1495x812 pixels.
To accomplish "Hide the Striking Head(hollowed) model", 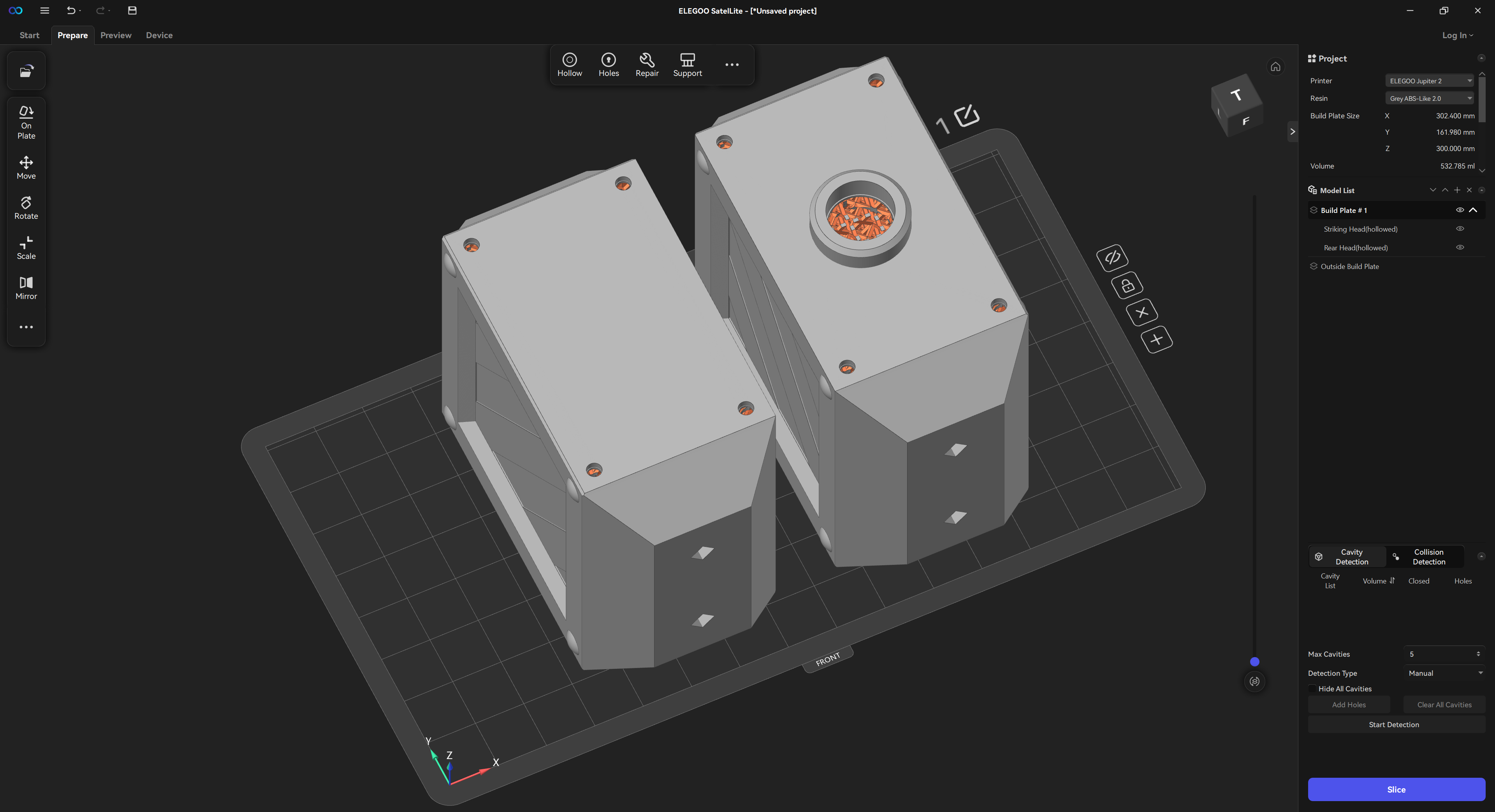I will pyautogui.click(x=1460, y=228).
